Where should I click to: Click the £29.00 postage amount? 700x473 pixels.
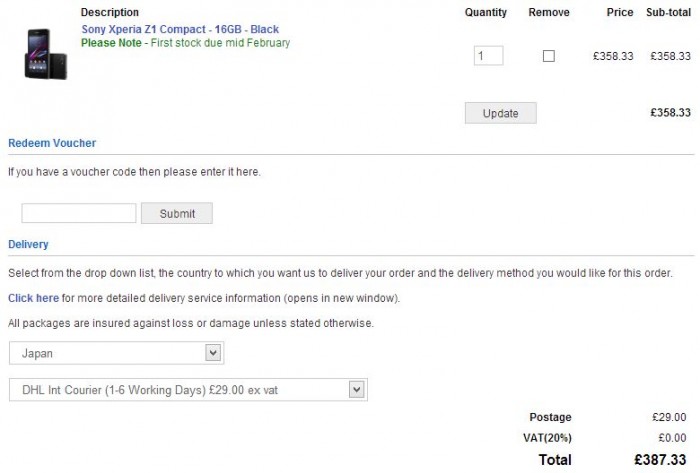[x=669, y=416]
